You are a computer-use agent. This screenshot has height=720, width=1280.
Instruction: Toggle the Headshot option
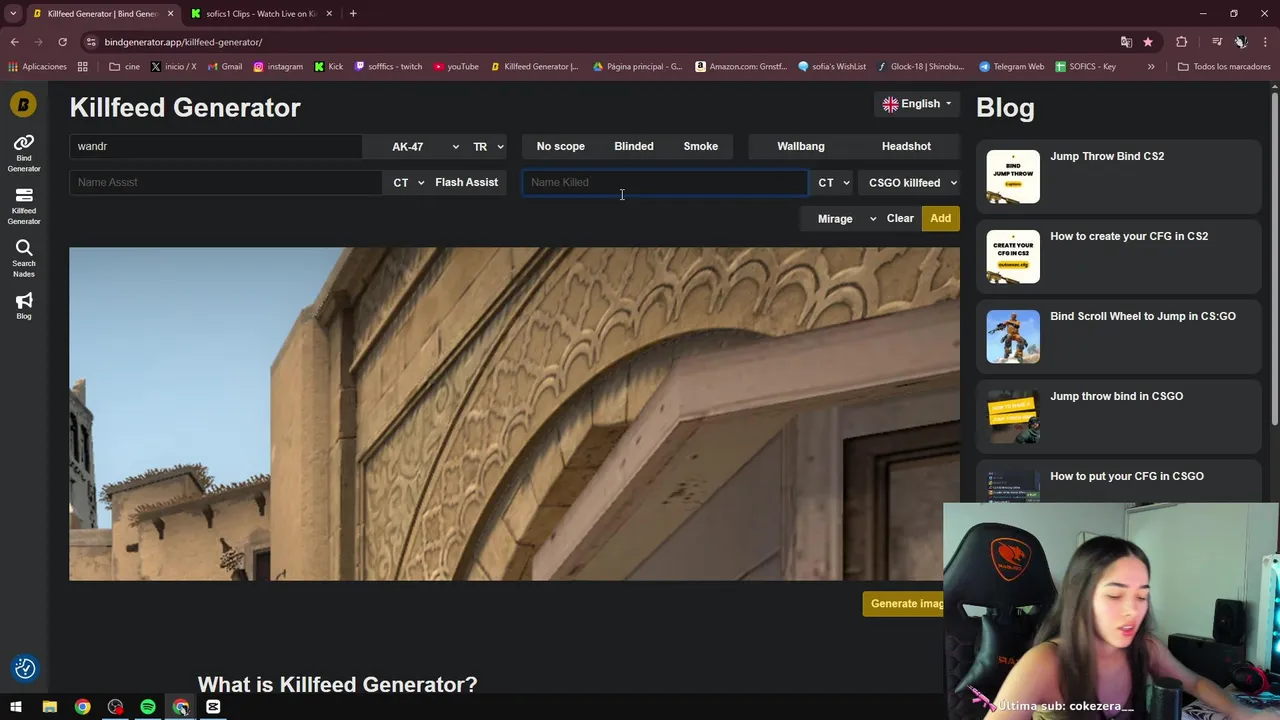(906, 146)
